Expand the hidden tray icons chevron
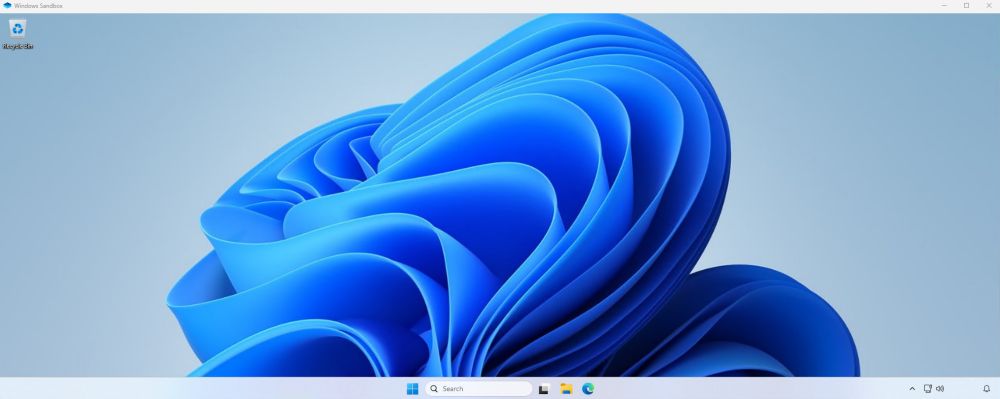The image size is (1000, 399). pyautogui.click(x=912, y=389)
